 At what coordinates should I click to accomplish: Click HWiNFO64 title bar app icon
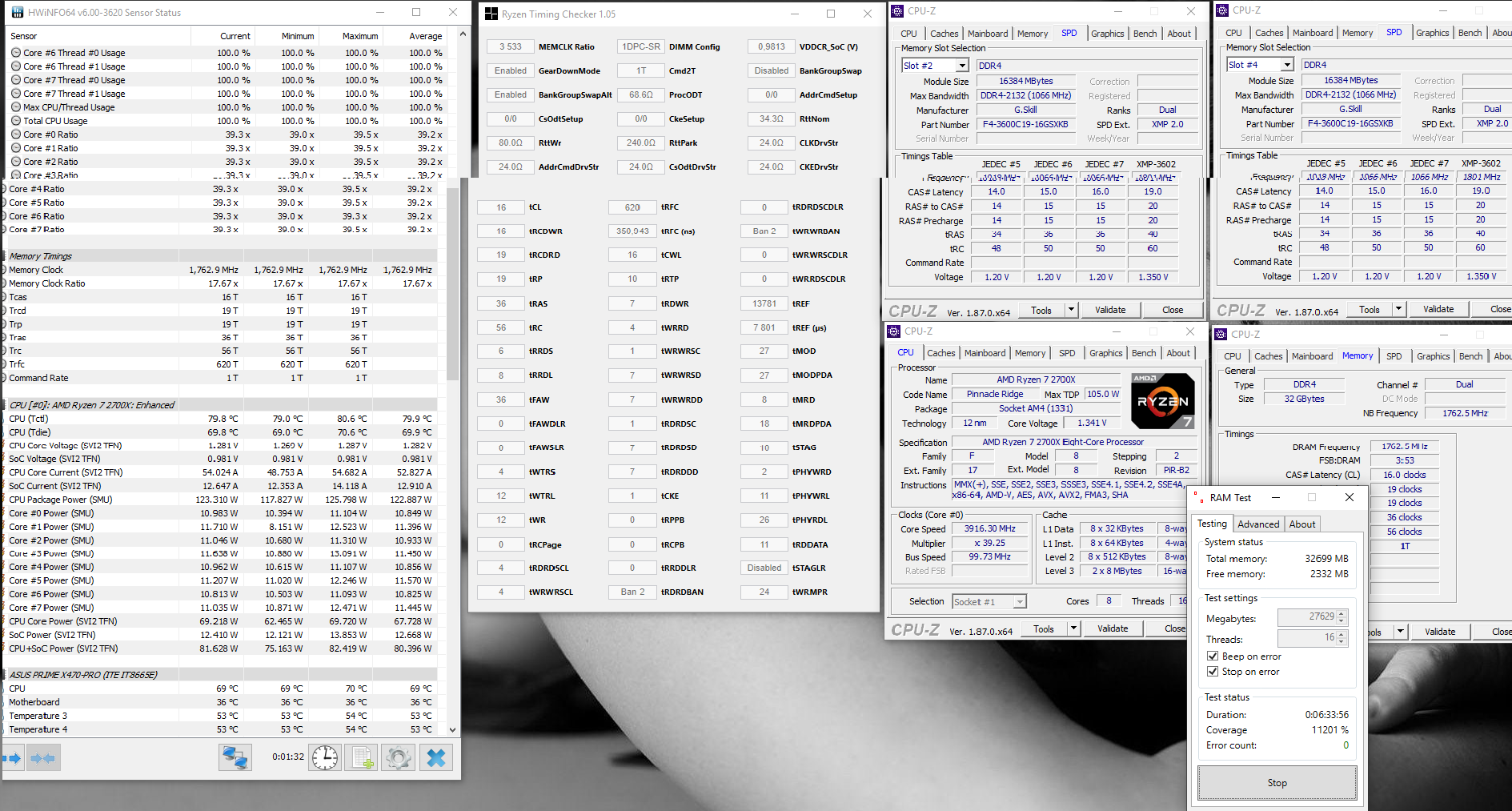[18, 13]
